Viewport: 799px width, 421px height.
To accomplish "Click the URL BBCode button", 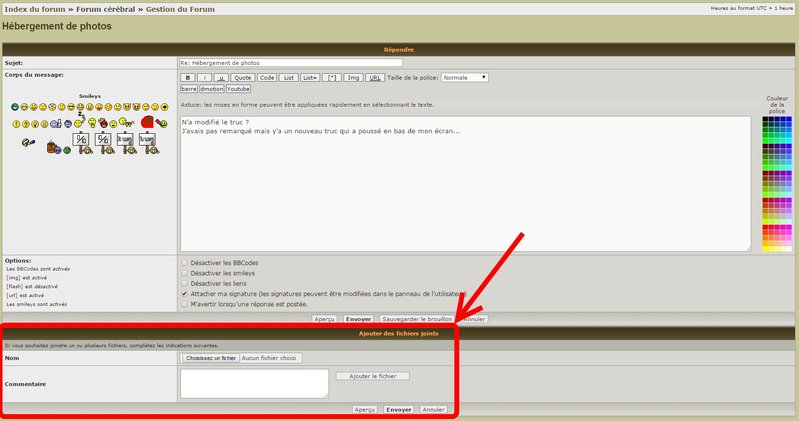I will [374, 77].
